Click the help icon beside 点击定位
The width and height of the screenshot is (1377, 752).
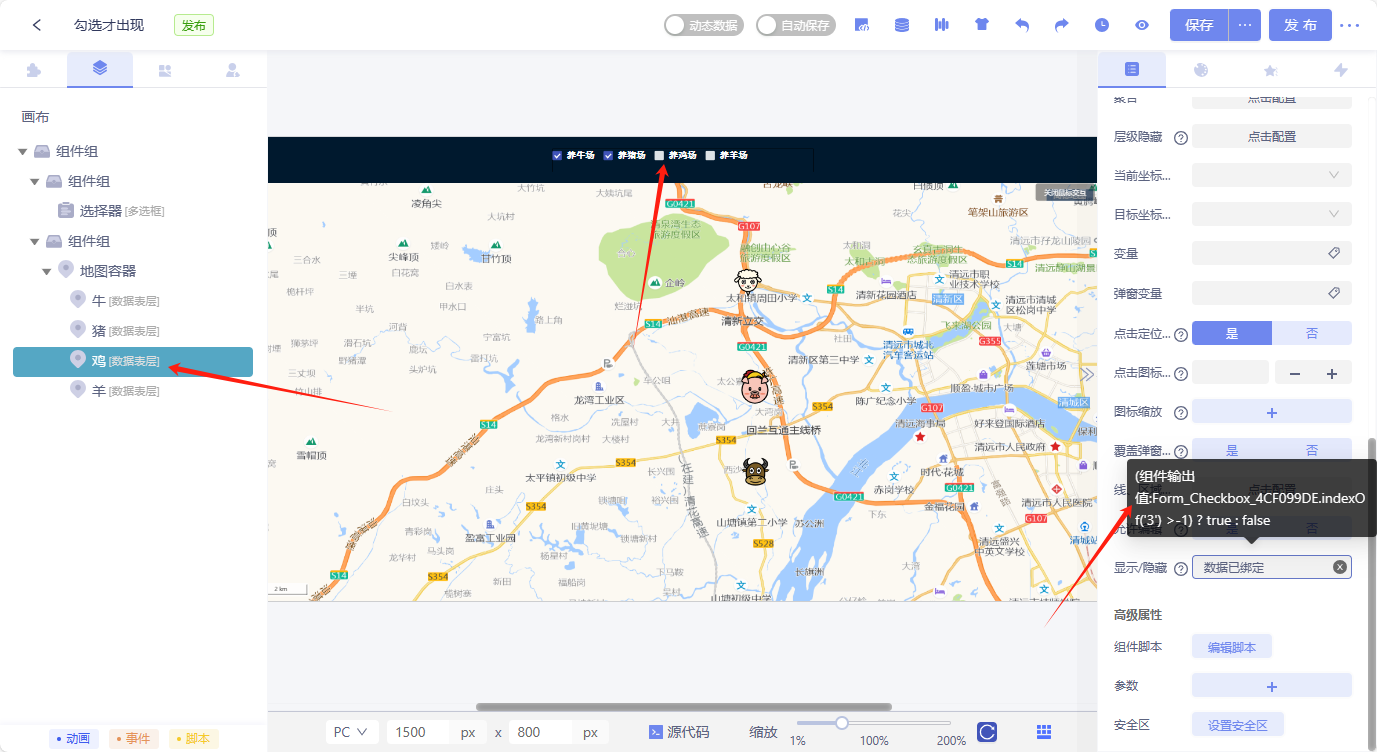point(1181,335)
